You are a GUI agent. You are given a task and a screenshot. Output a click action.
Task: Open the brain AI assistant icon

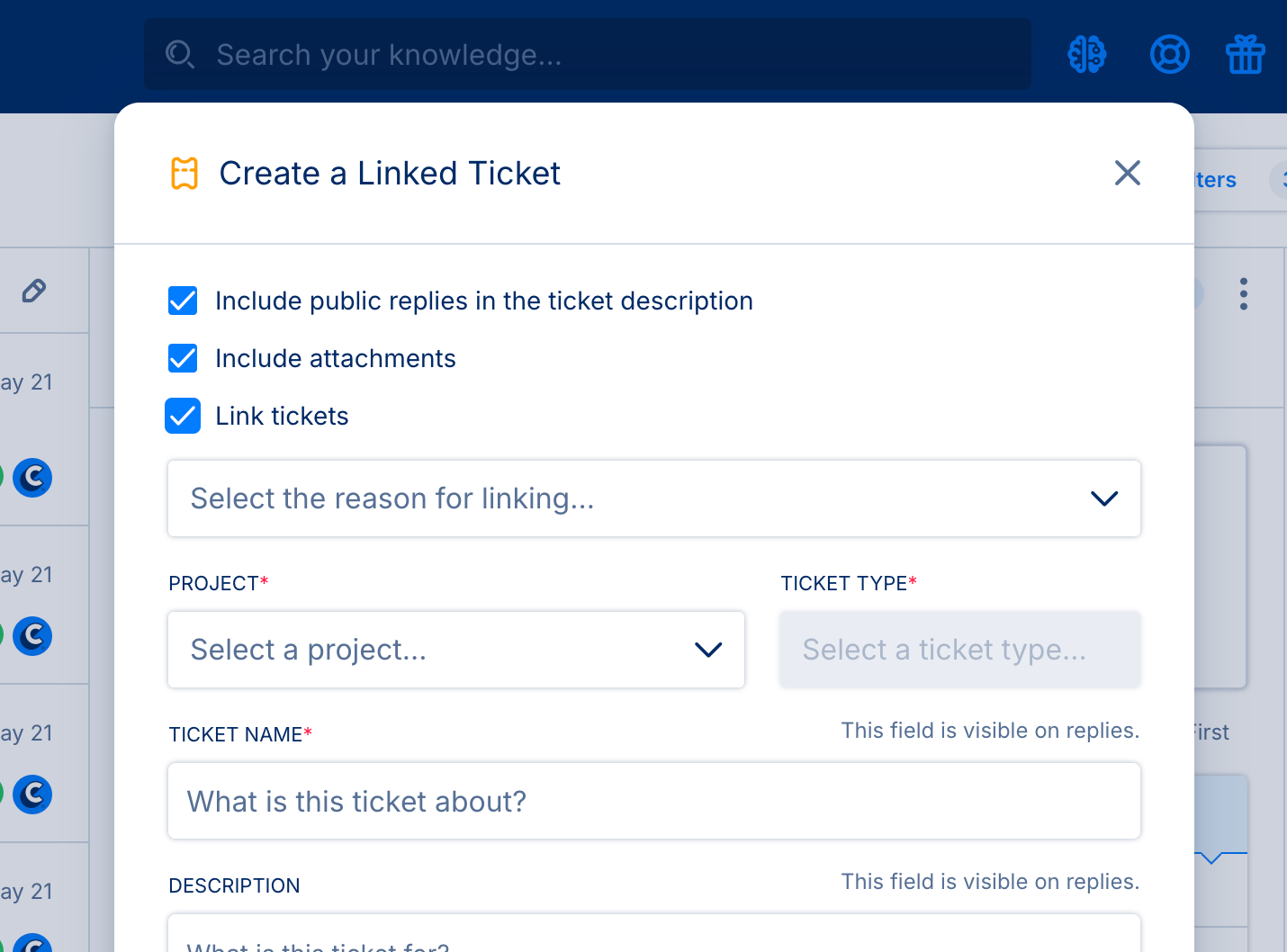(x=1086, y=55)
